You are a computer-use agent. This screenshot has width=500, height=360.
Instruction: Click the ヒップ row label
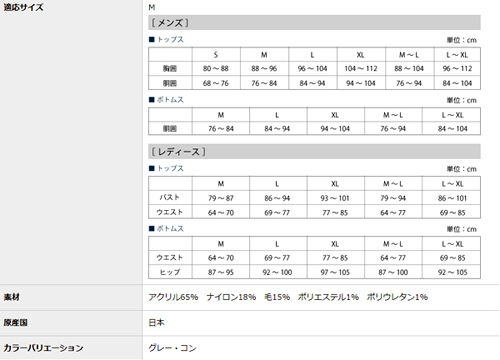(x=170, y=272)
